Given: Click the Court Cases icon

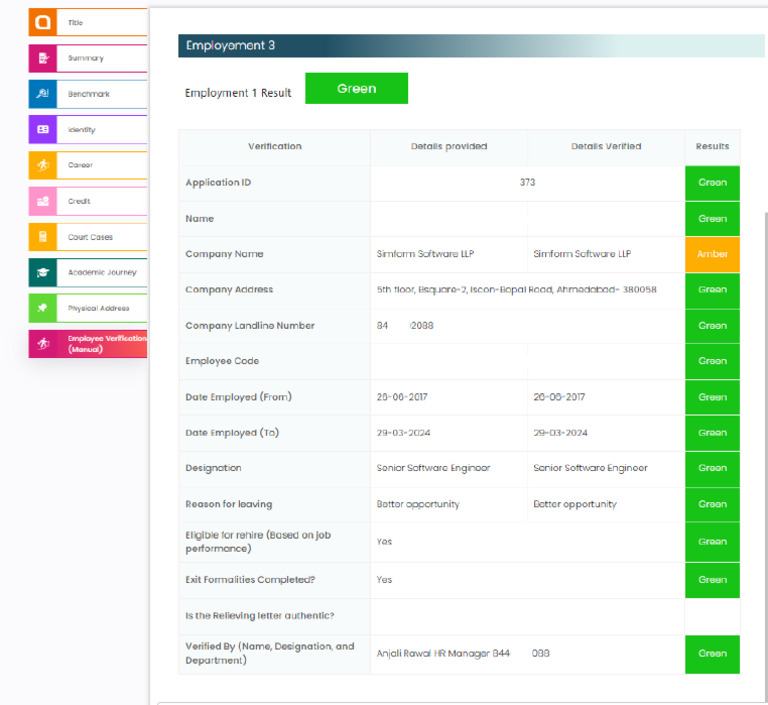Looking at the screenshot, I should [43, 237].
